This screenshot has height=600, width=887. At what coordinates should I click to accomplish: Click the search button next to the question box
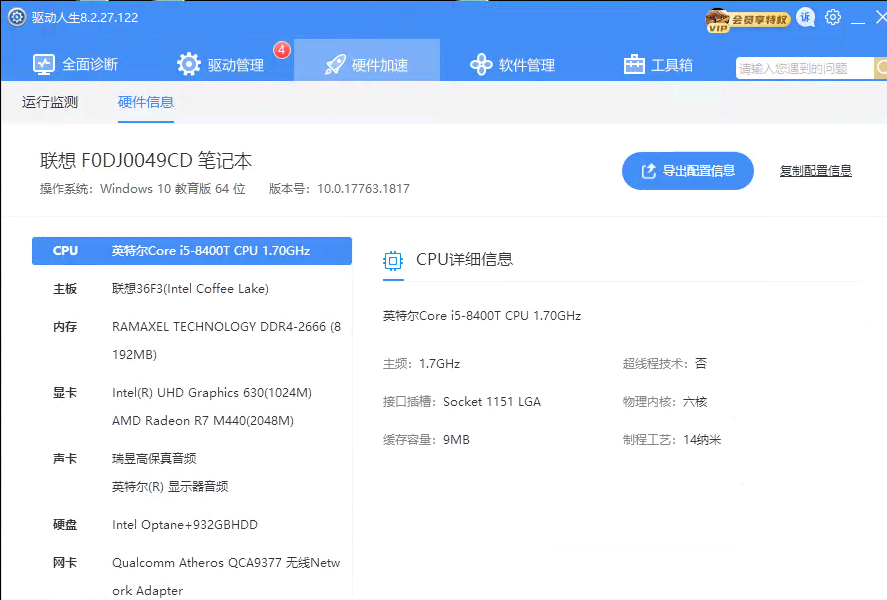pyautogui.click(x=880, y=68)
